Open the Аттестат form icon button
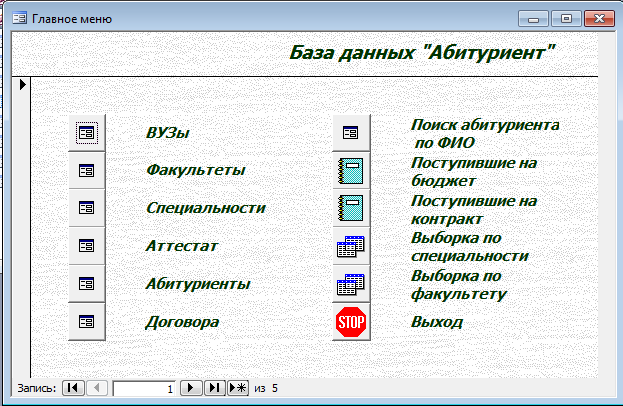Viewport: 623px width, 406px height. [87, 246]
